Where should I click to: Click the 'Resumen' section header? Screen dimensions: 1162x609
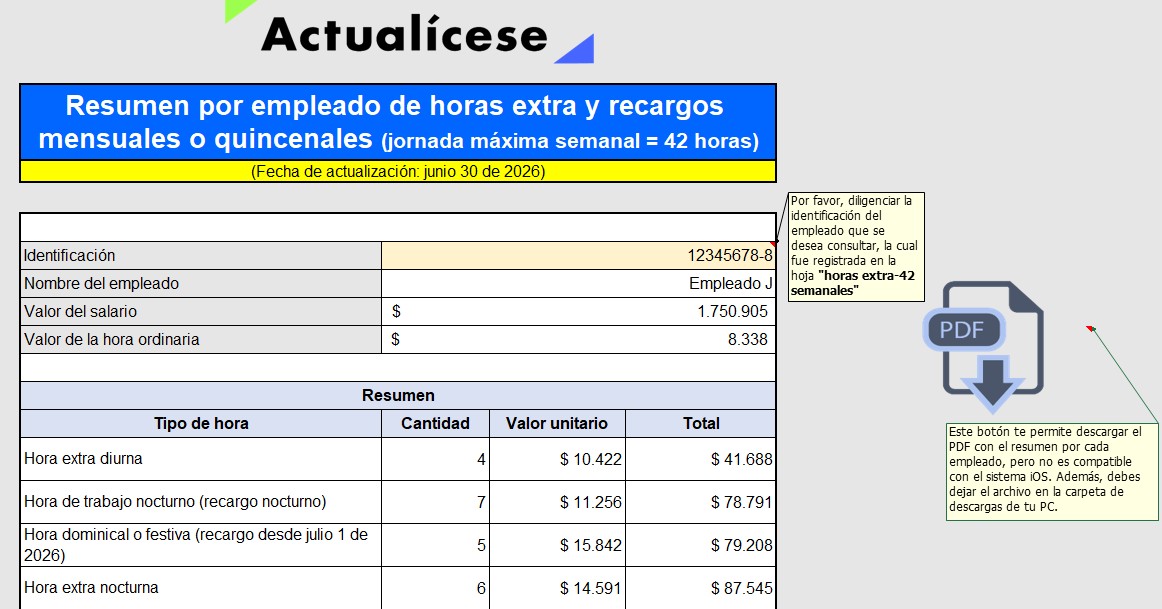point(398,396)
